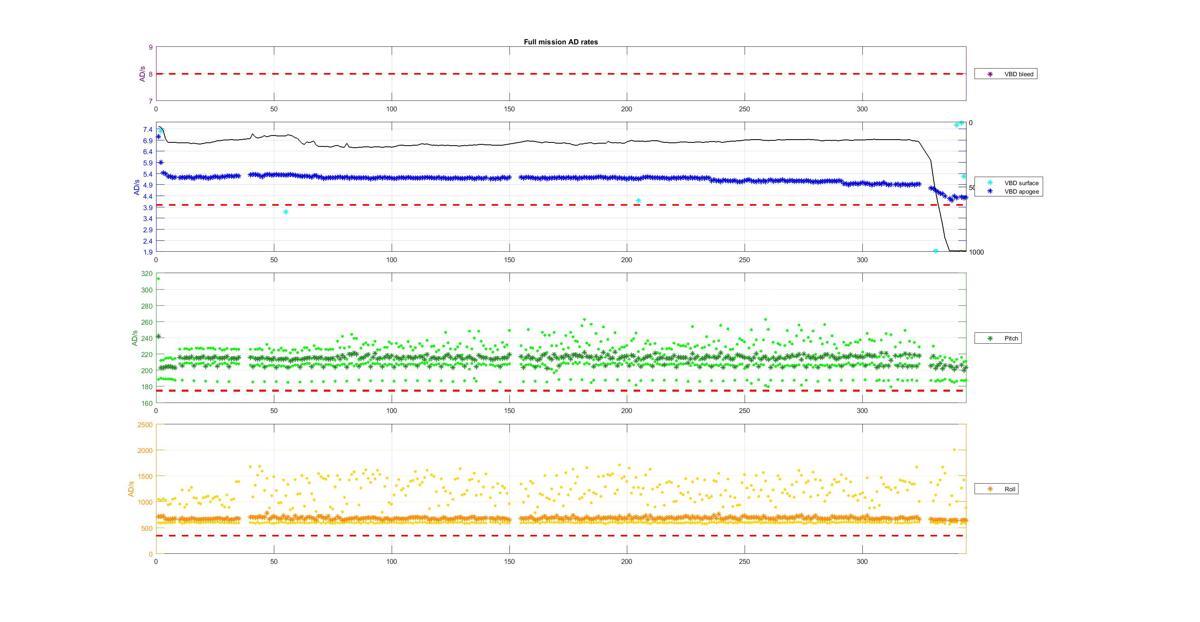
Task: Click the '160' tick label on Pitch axis
Action: (x=147, y=403)
